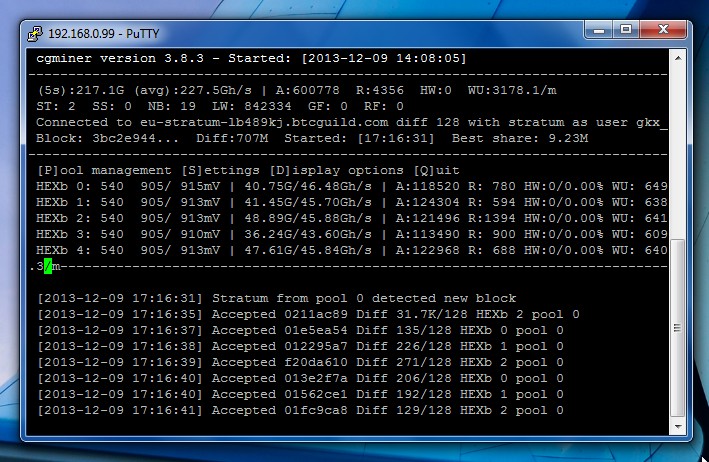Click the "HEXb 3:" device row label
This screenshot has height=462, width=709.
[64, 234]
